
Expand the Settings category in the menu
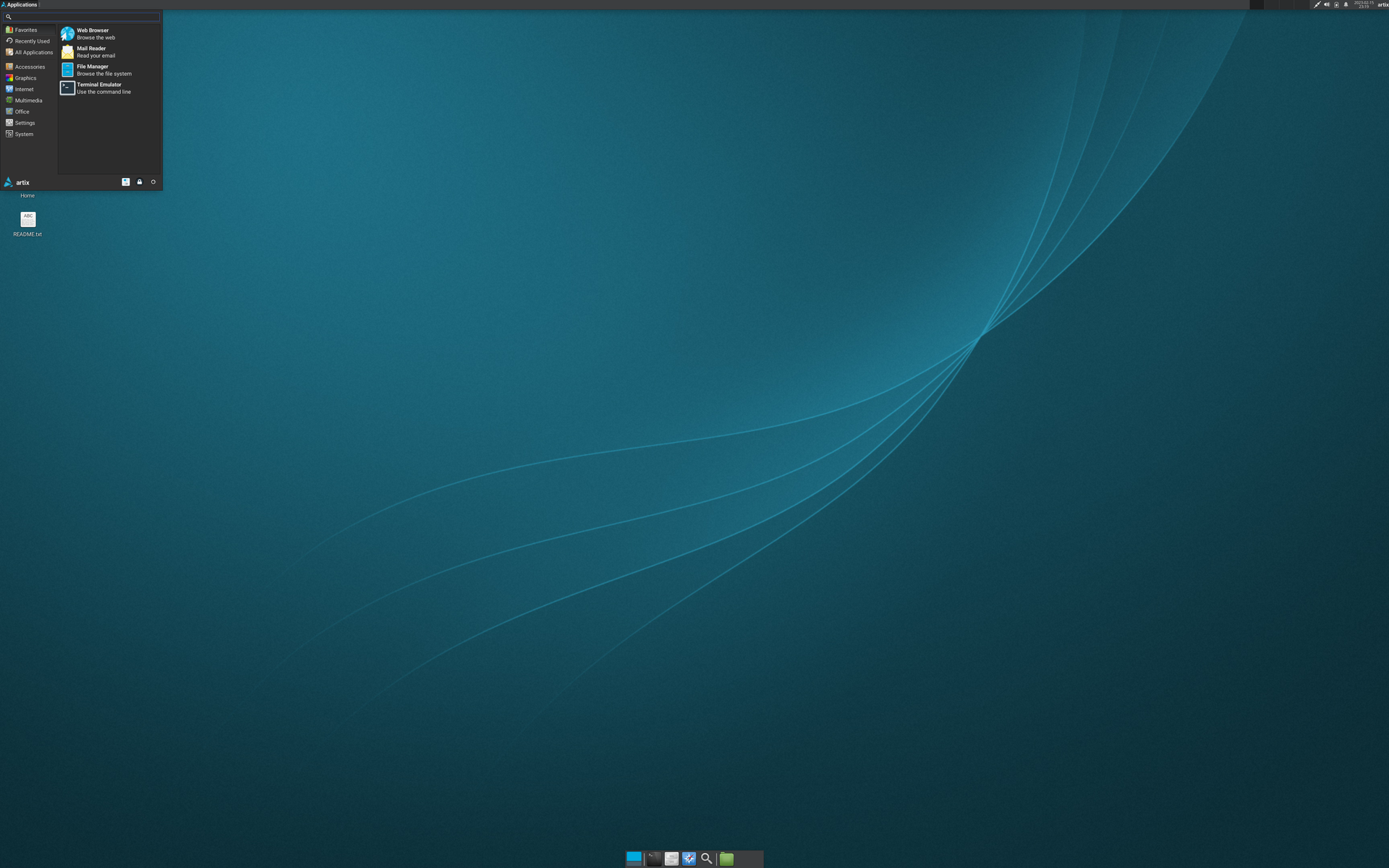click(25, 122)
